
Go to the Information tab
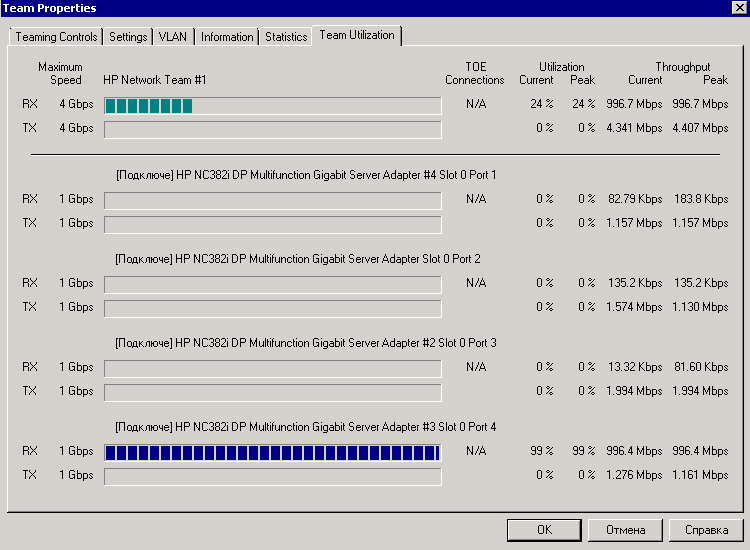click(227, 37)
